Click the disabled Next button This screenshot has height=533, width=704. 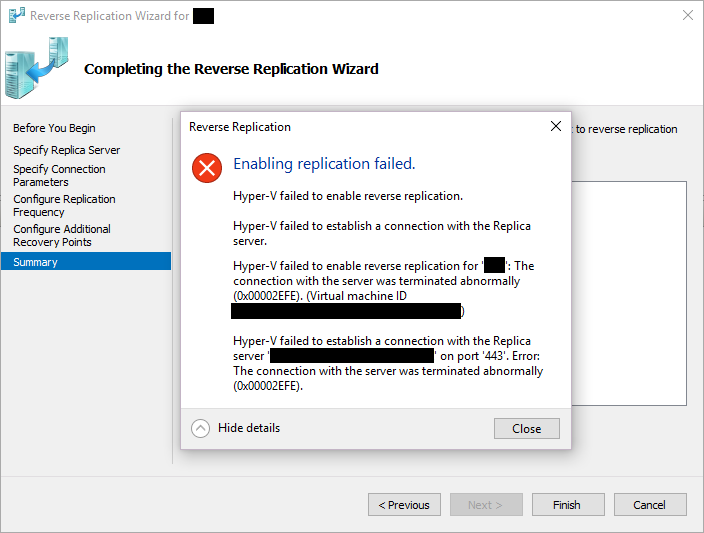pyautogui.click(x=486, y=505)
